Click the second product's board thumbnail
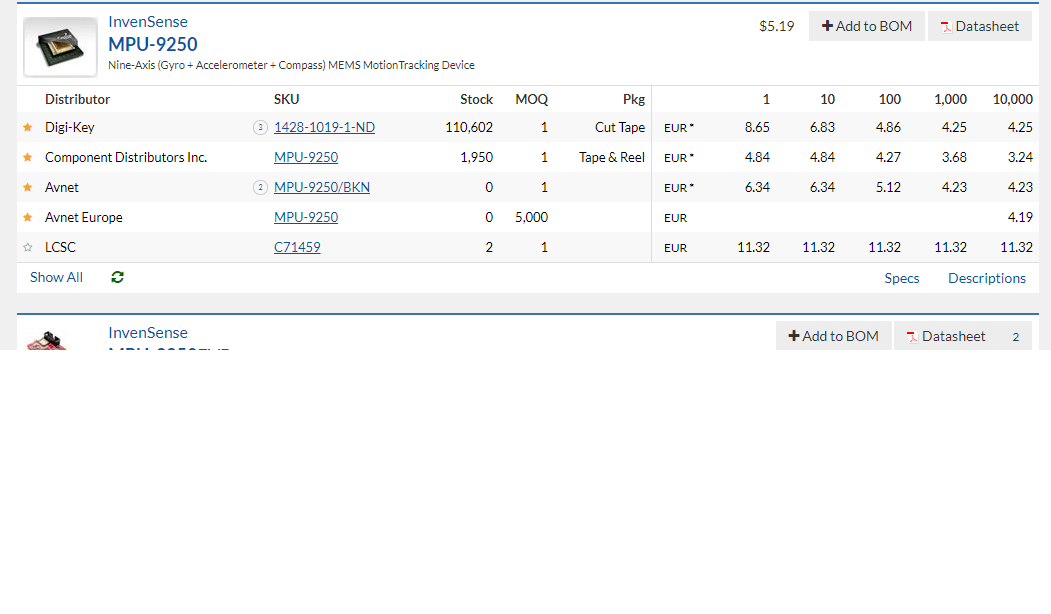1051x614 pixels. pos(47,340)
